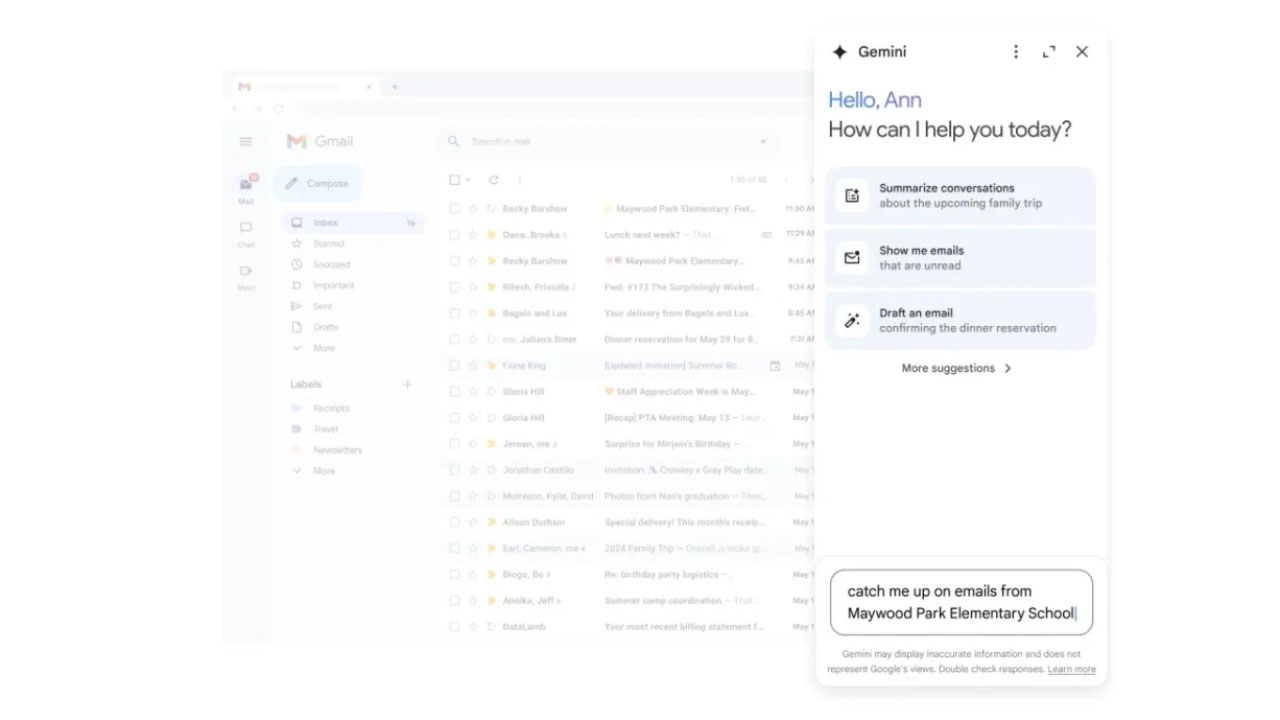Image resolution: width=1280 pixels, height=720 pixels.
Task: Filter by the Travel label
Action: click(x=326, y=429)
